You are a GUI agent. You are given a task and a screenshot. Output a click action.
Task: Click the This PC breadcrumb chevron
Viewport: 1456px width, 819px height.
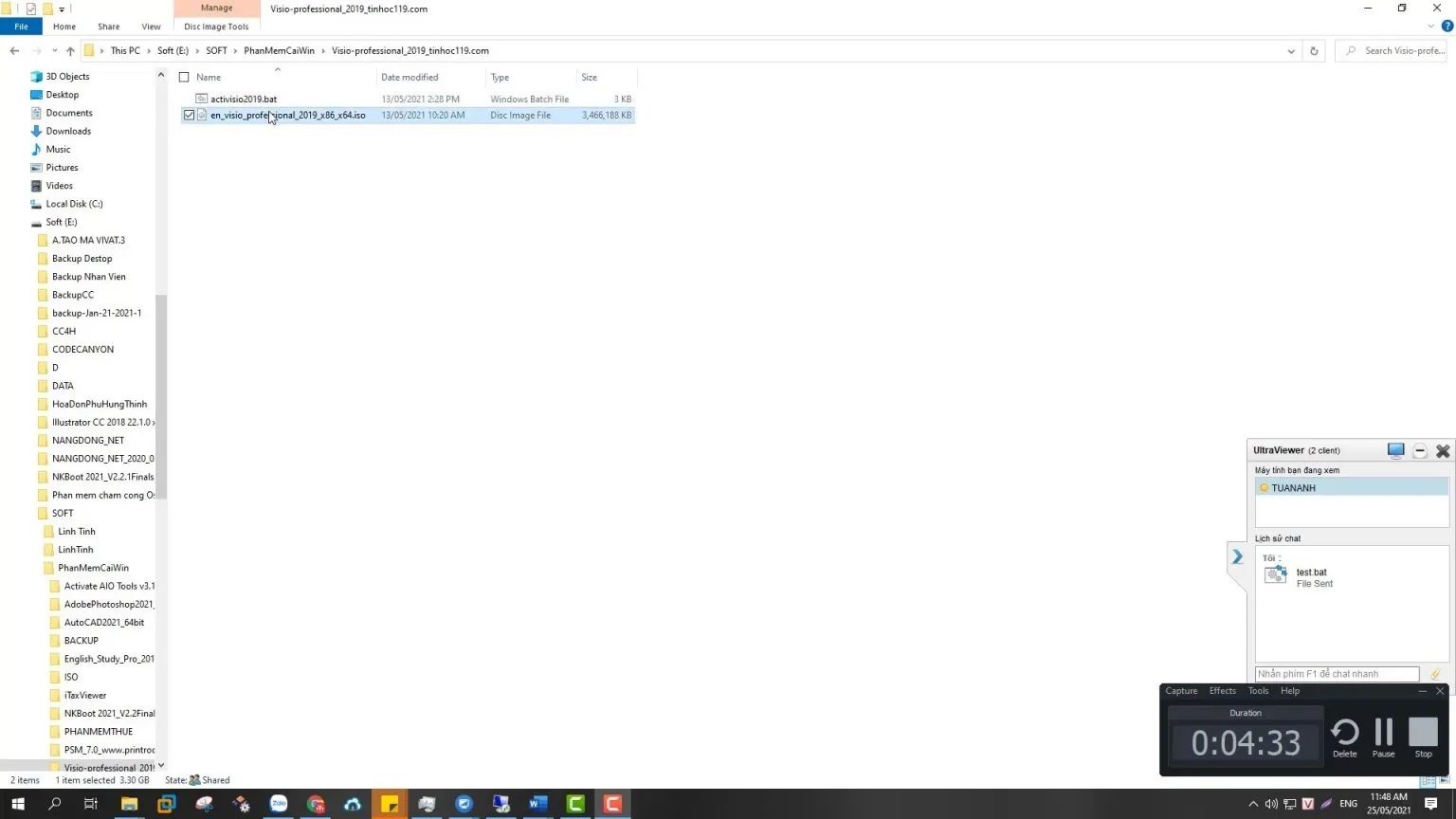click(148, 51)
